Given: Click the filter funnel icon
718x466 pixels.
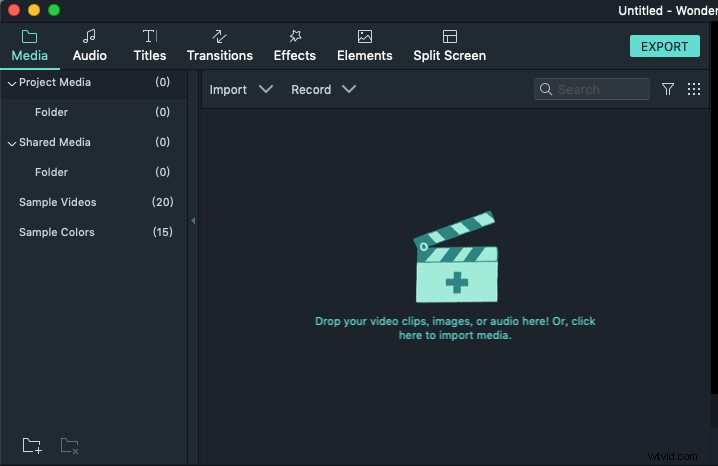Looking at the screenshot, I should (668, 89).
